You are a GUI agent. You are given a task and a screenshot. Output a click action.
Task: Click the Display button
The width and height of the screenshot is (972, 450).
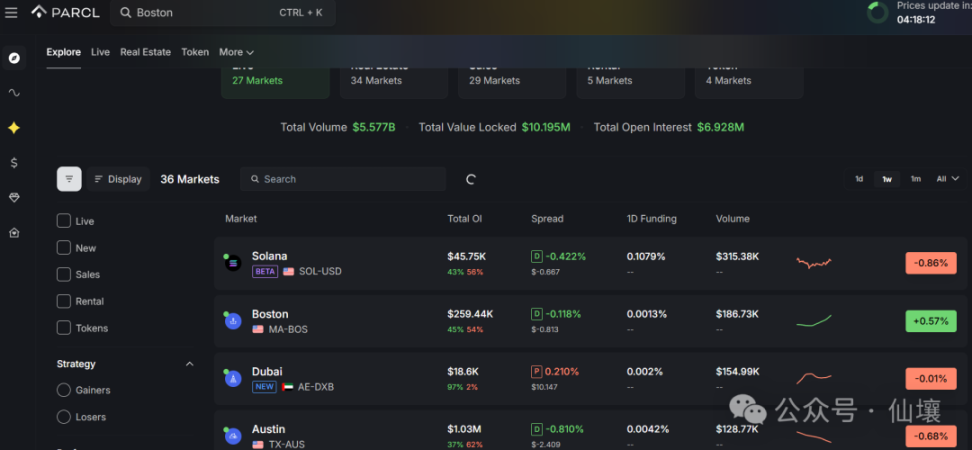[x=118, y=179]
